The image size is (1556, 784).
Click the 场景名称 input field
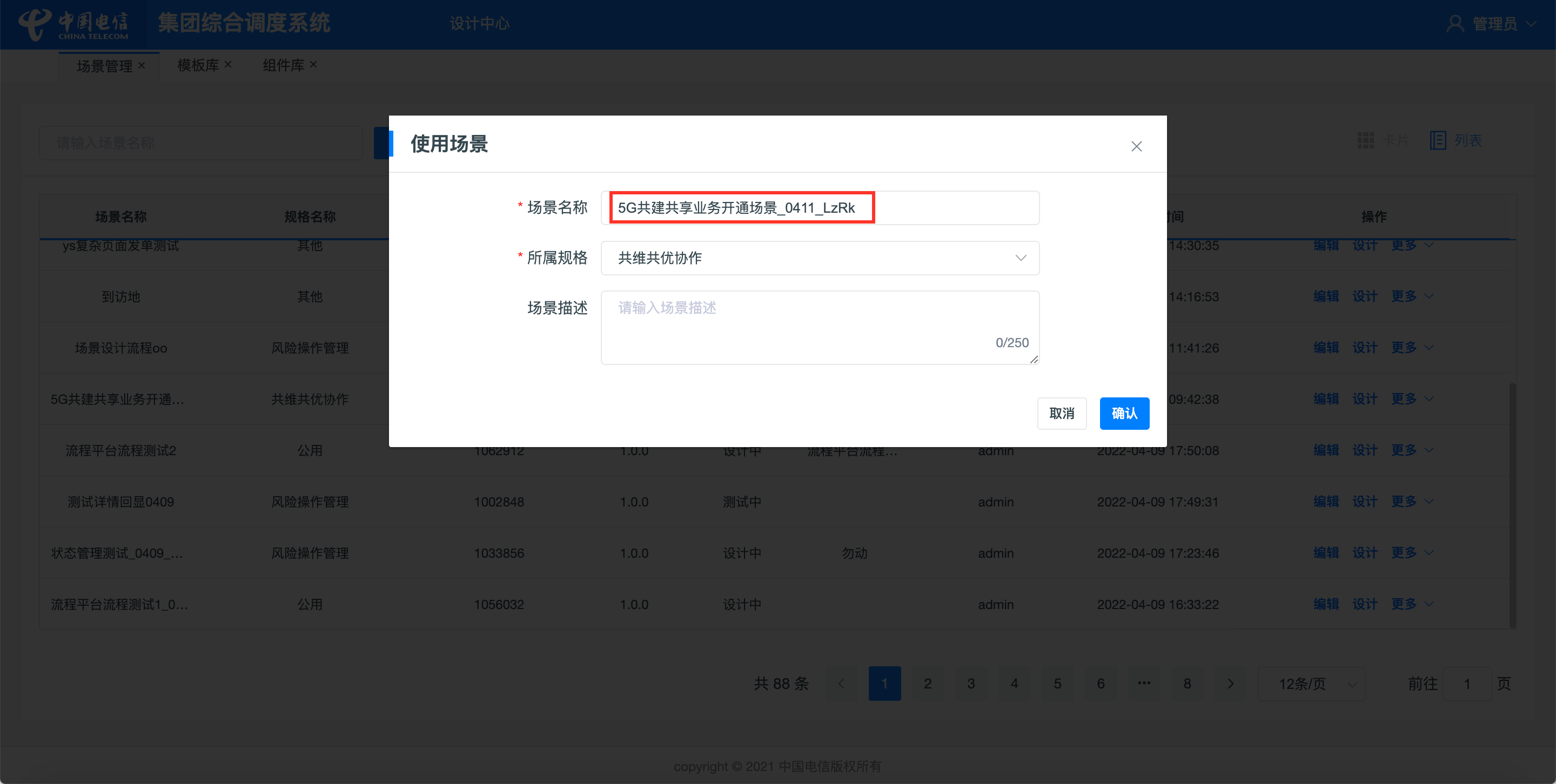coord(820,208)
